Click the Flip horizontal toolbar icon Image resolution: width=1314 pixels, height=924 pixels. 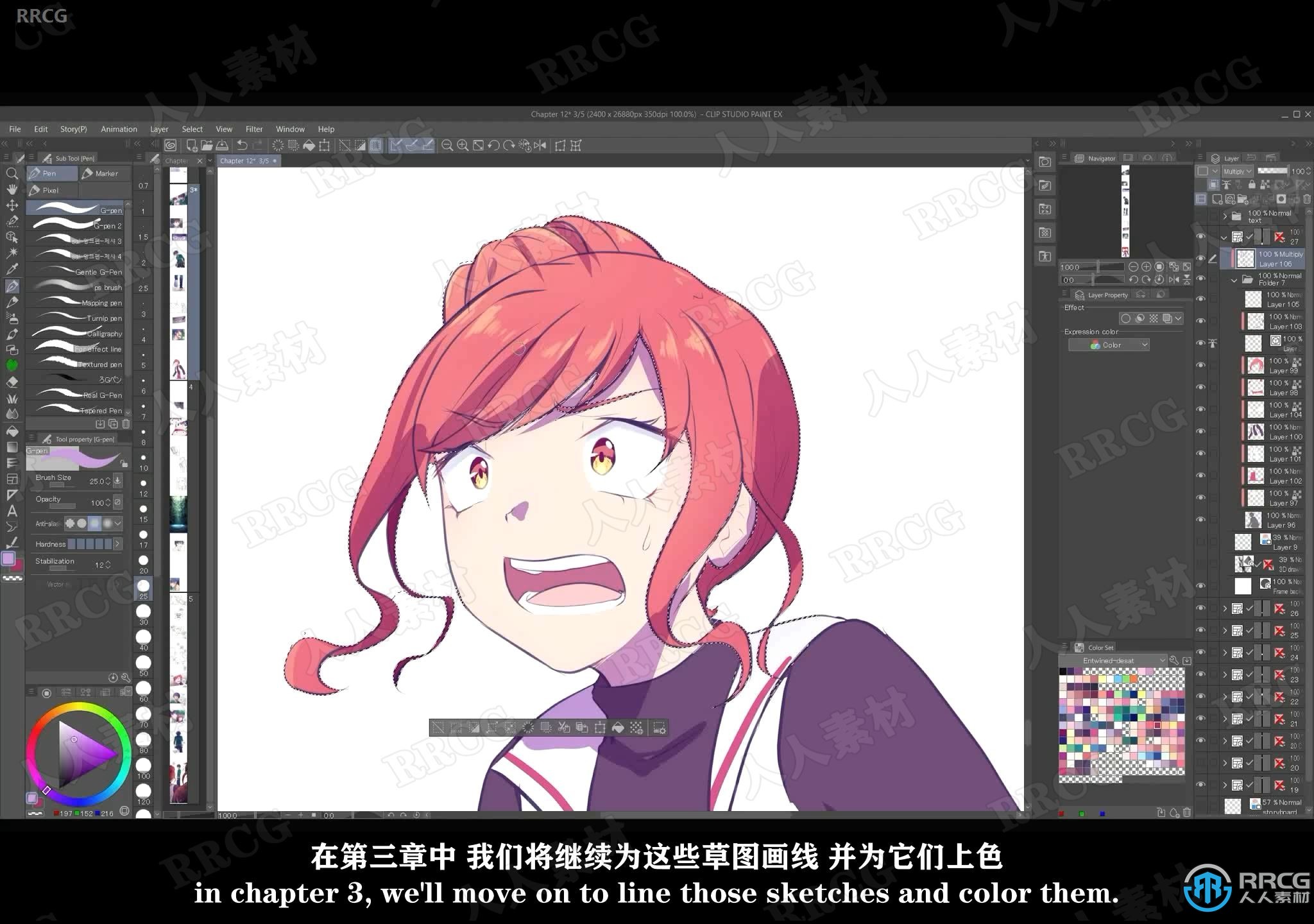pos(540,146)
